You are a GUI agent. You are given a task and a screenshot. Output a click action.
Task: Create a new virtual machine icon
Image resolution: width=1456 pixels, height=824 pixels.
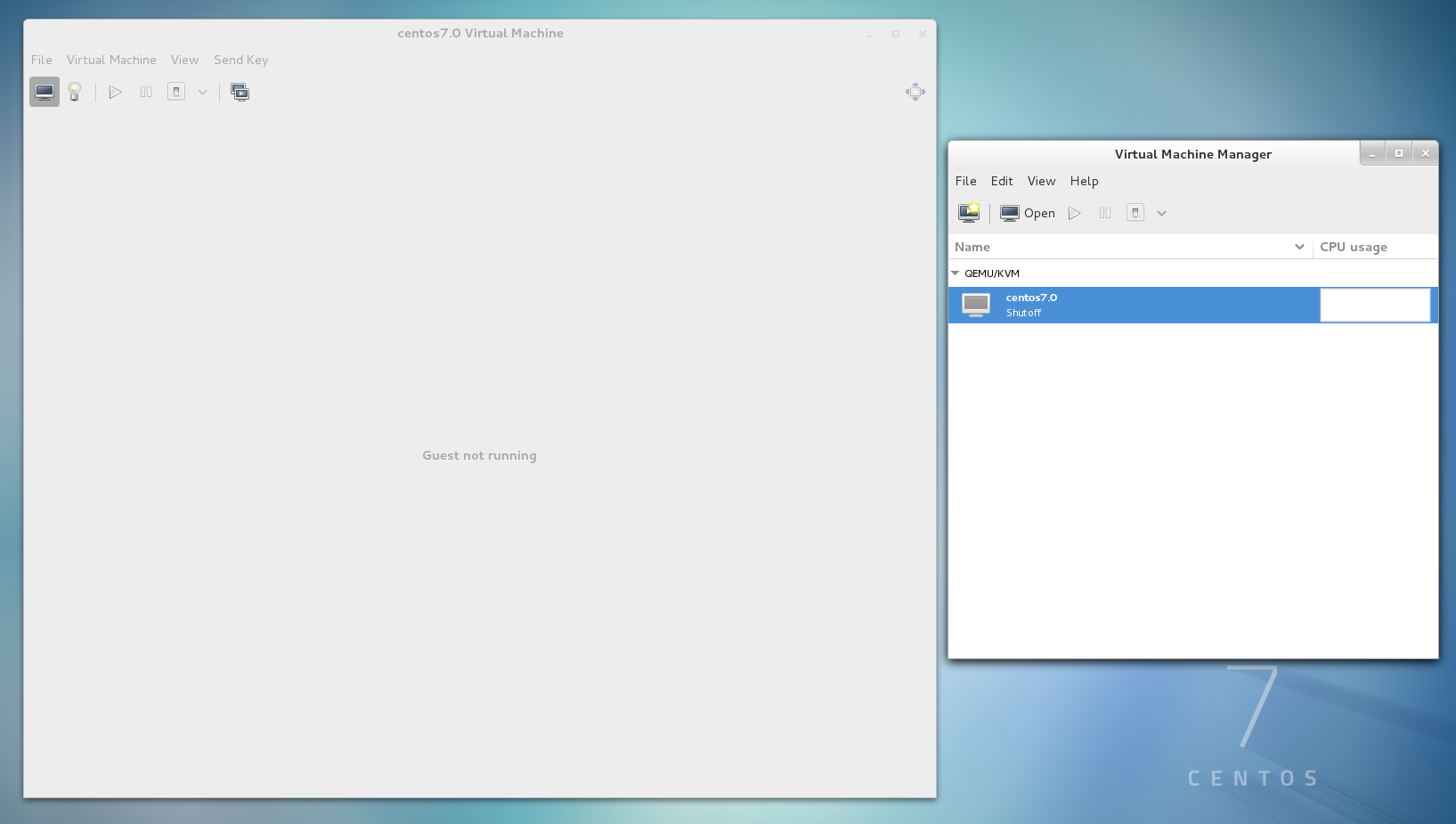969,213
